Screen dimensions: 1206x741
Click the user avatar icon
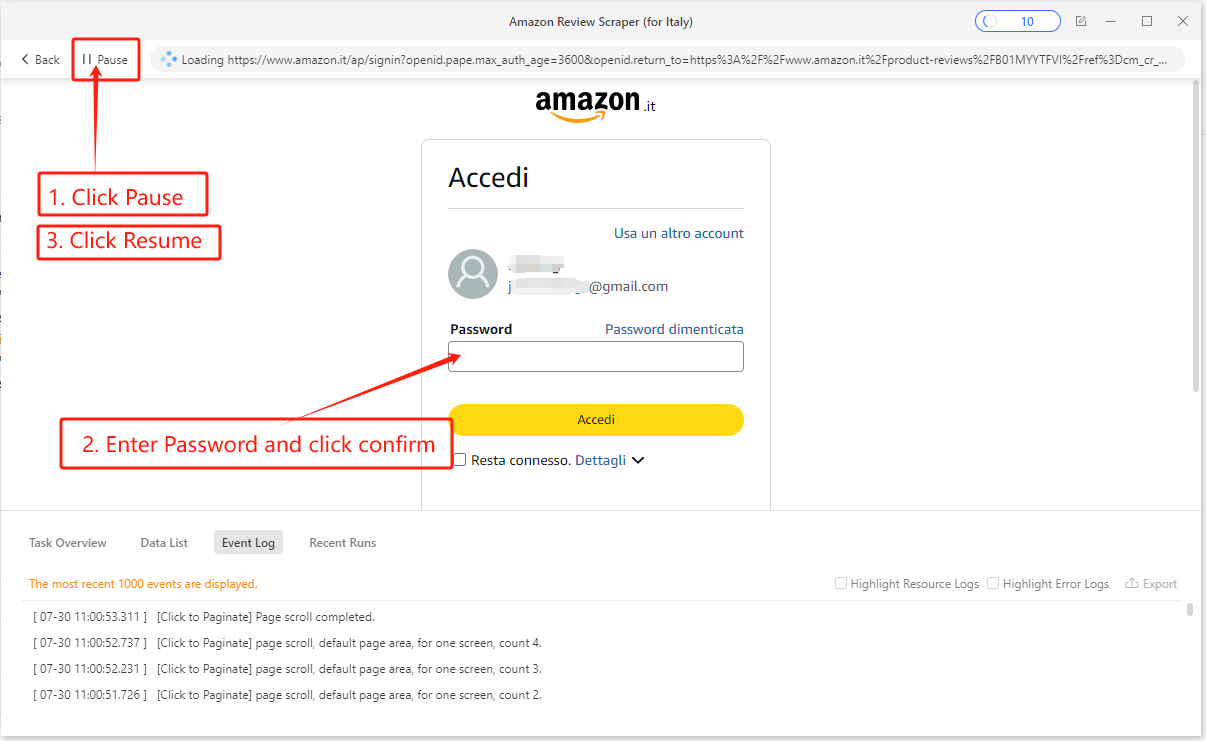coord(473,274)
